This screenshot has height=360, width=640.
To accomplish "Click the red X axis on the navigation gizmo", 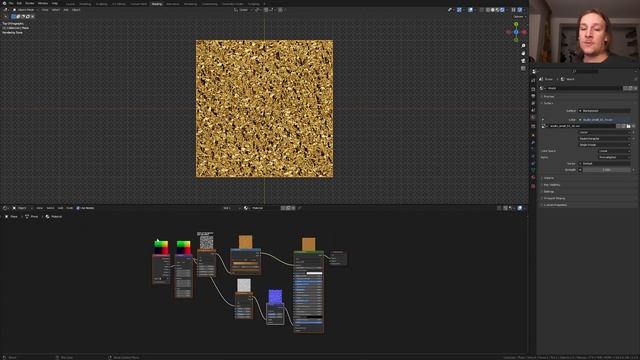I will (524, 32).
